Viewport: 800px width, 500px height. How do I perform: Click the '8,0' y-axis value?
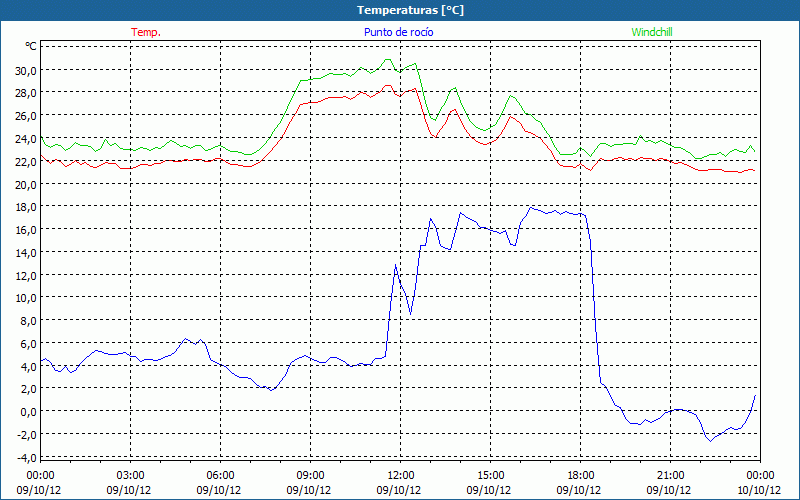pyautogui.click(x=28, y=320)
